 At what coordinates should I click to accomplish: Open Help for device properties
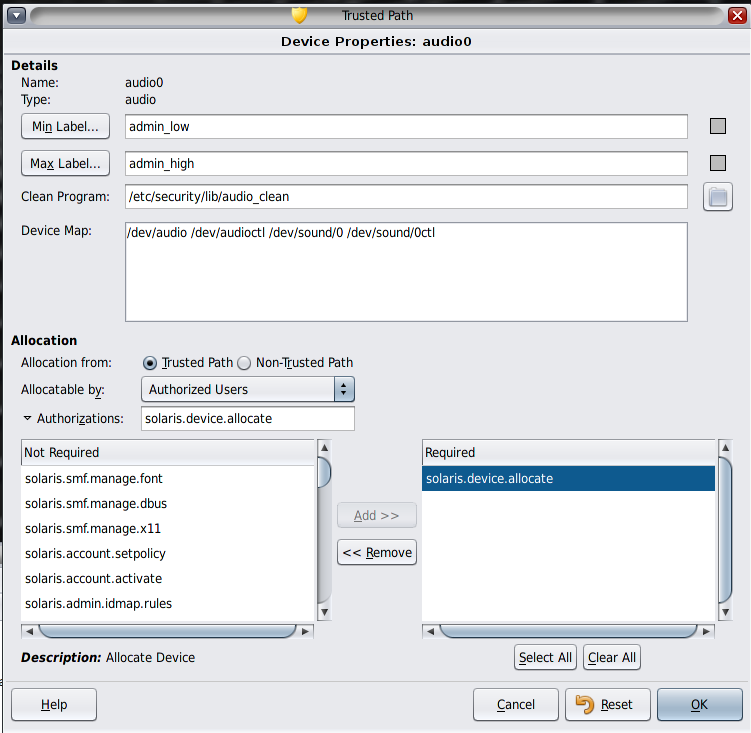(54, 704)
